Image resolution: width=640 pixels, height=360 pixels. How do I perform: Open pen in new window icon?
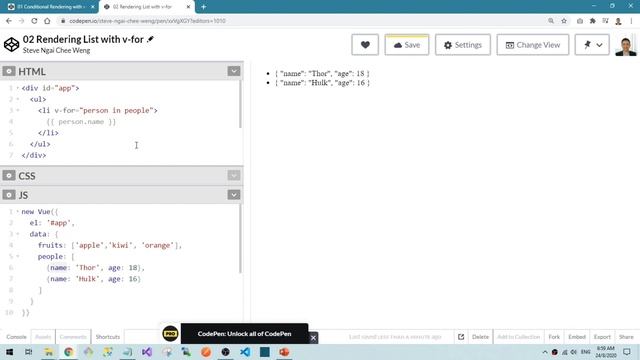click(461, 337)
